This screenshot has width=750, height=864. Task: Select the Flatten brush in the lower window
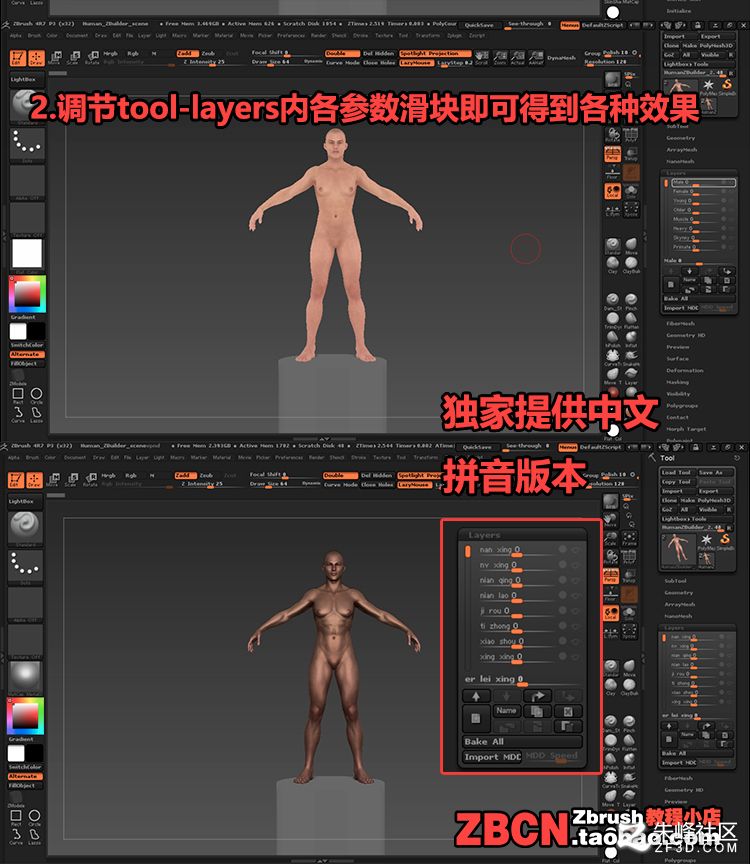pyautogui.click(x=629, y=742)
